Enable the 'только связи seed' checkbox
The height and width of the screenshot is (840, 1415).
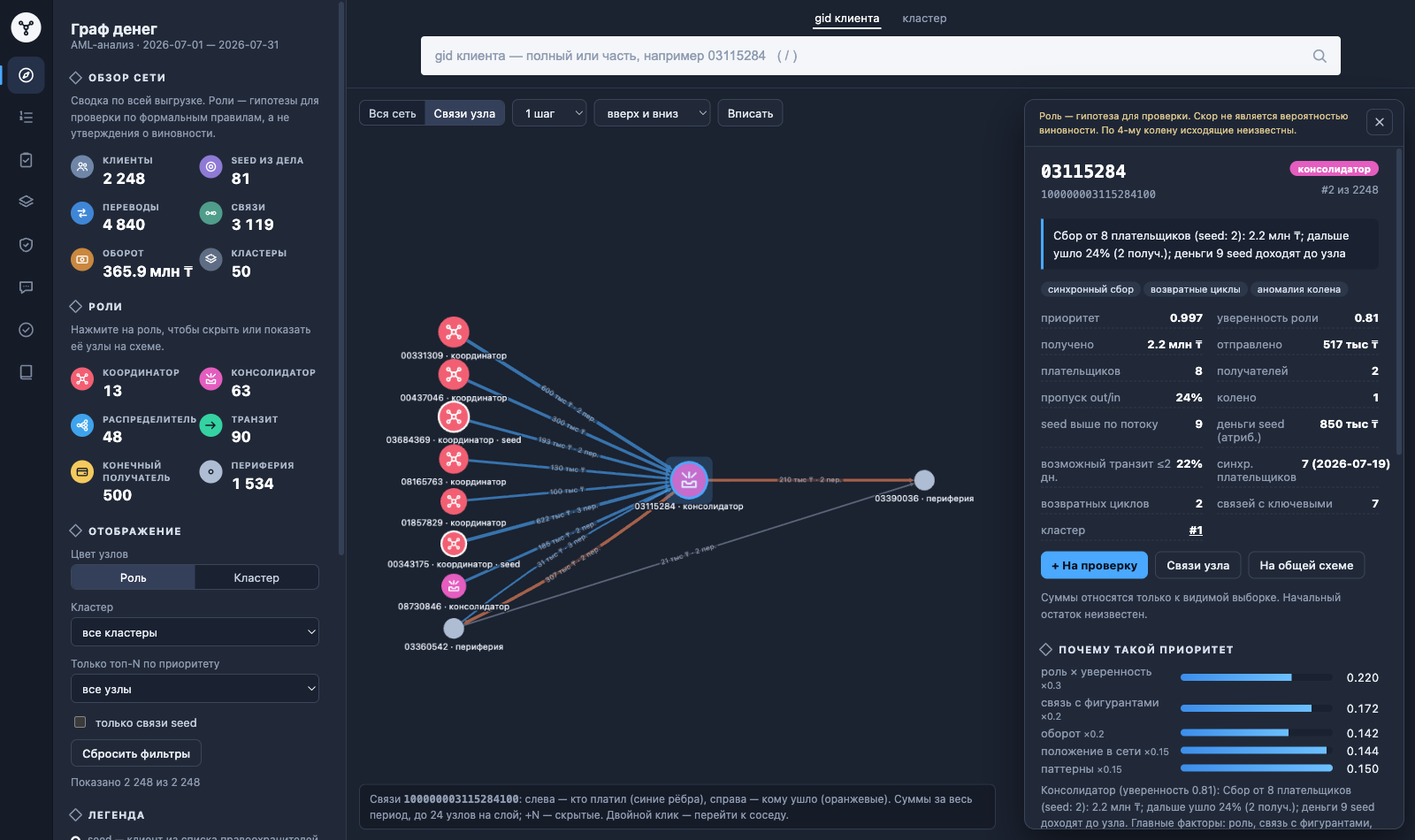(80, 722)
